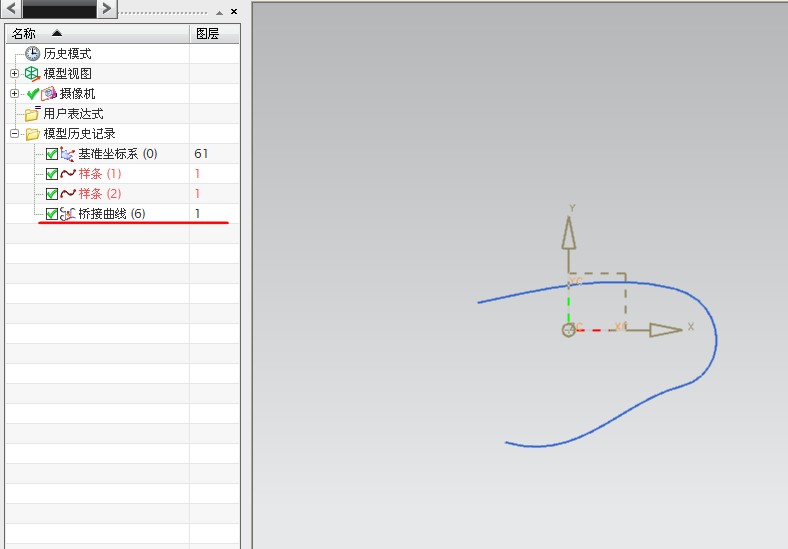Expand the 摄像机 node
788x549 pixels.
[15, 94]
